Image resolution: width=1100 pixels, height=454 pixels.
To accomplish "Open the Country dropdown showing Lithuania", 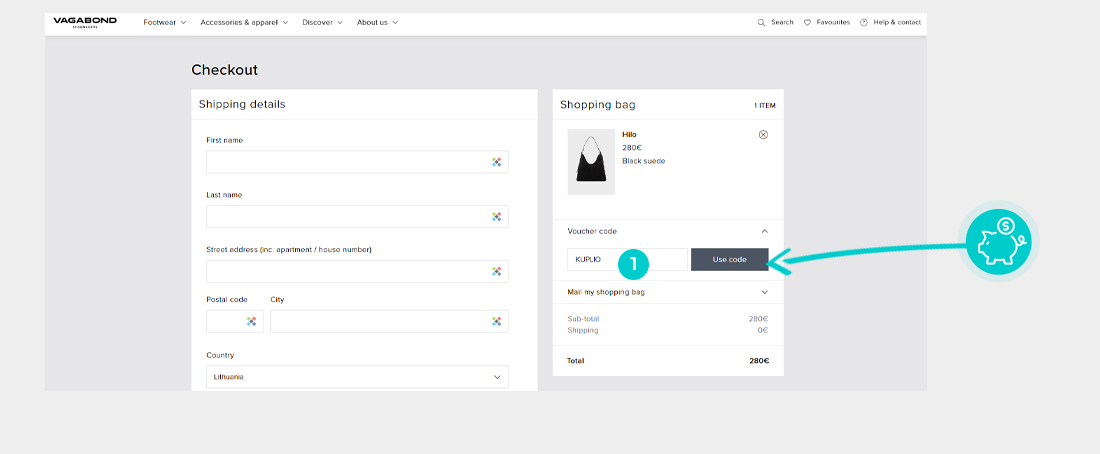I will (x=357, y=377).
